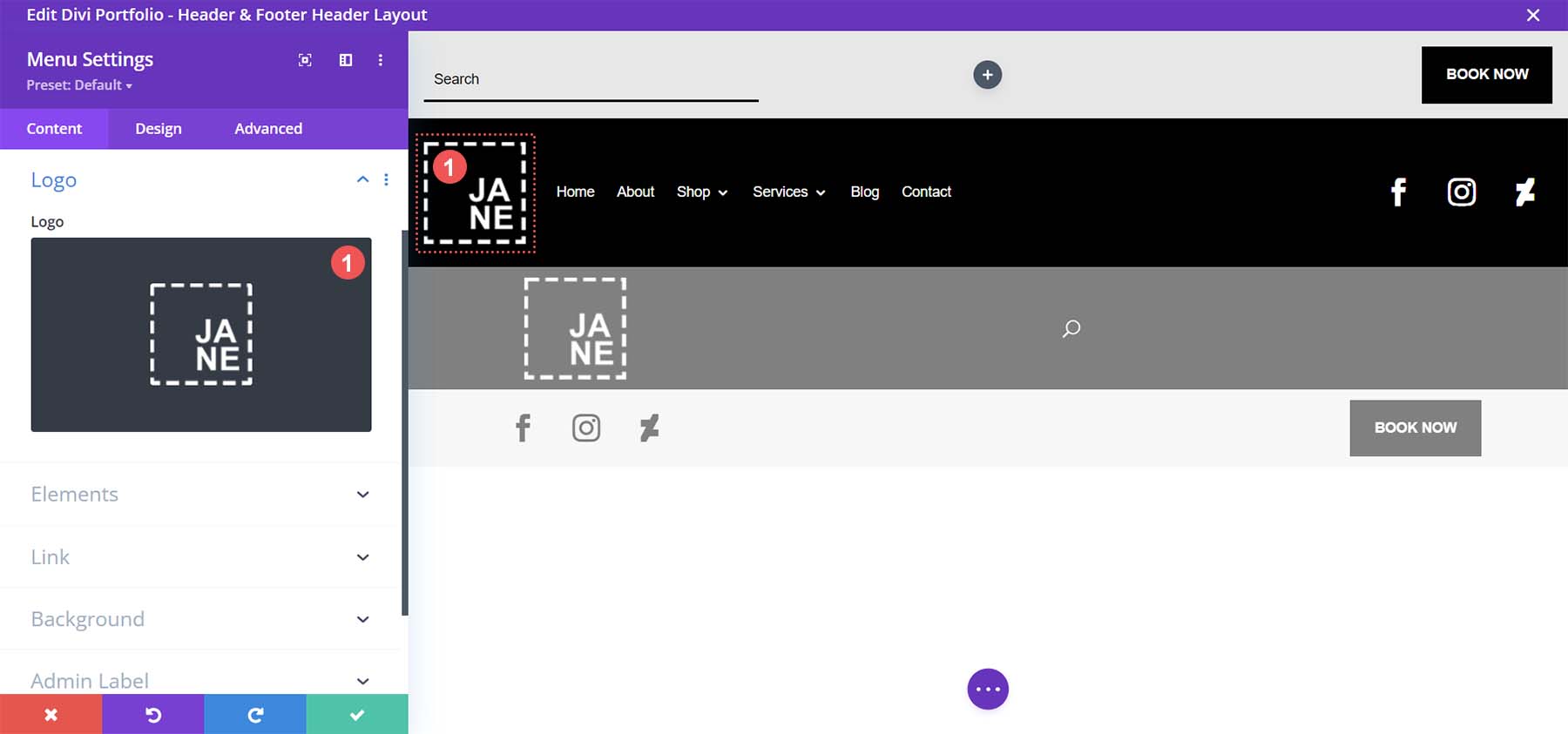The height and width of the screenshot is (734, 1568).
Task: Switch to the Design tab
Action: coord(159,129)
